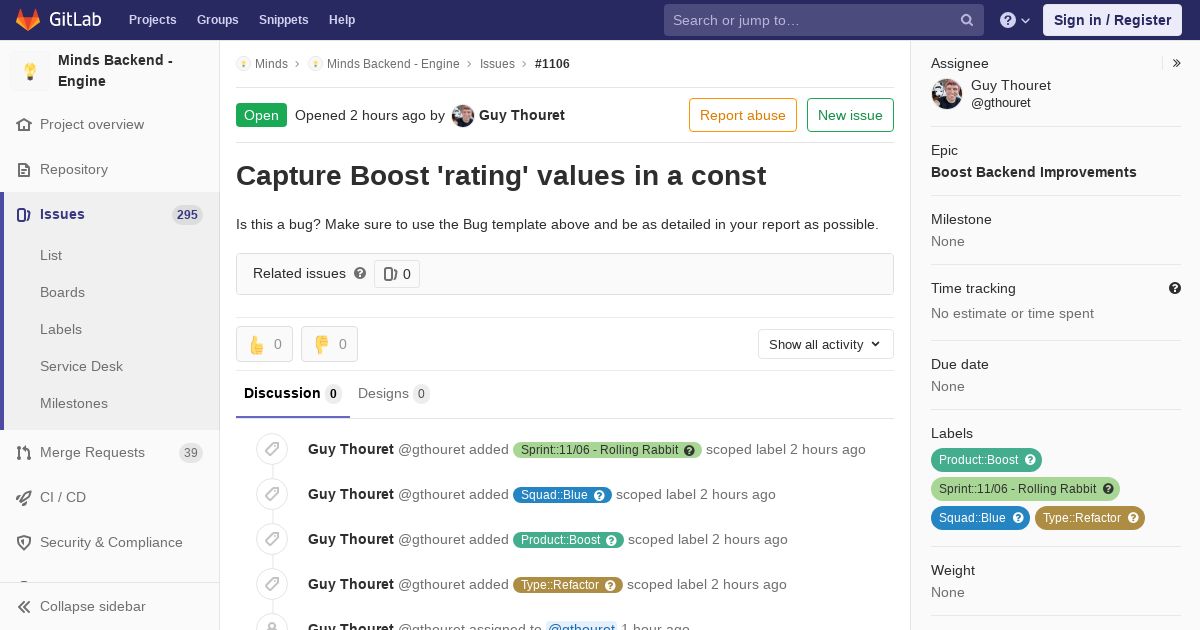Open Service Desk in sidebar
The height and width of the screenshot is (630, 1200).
click(81, 366)
